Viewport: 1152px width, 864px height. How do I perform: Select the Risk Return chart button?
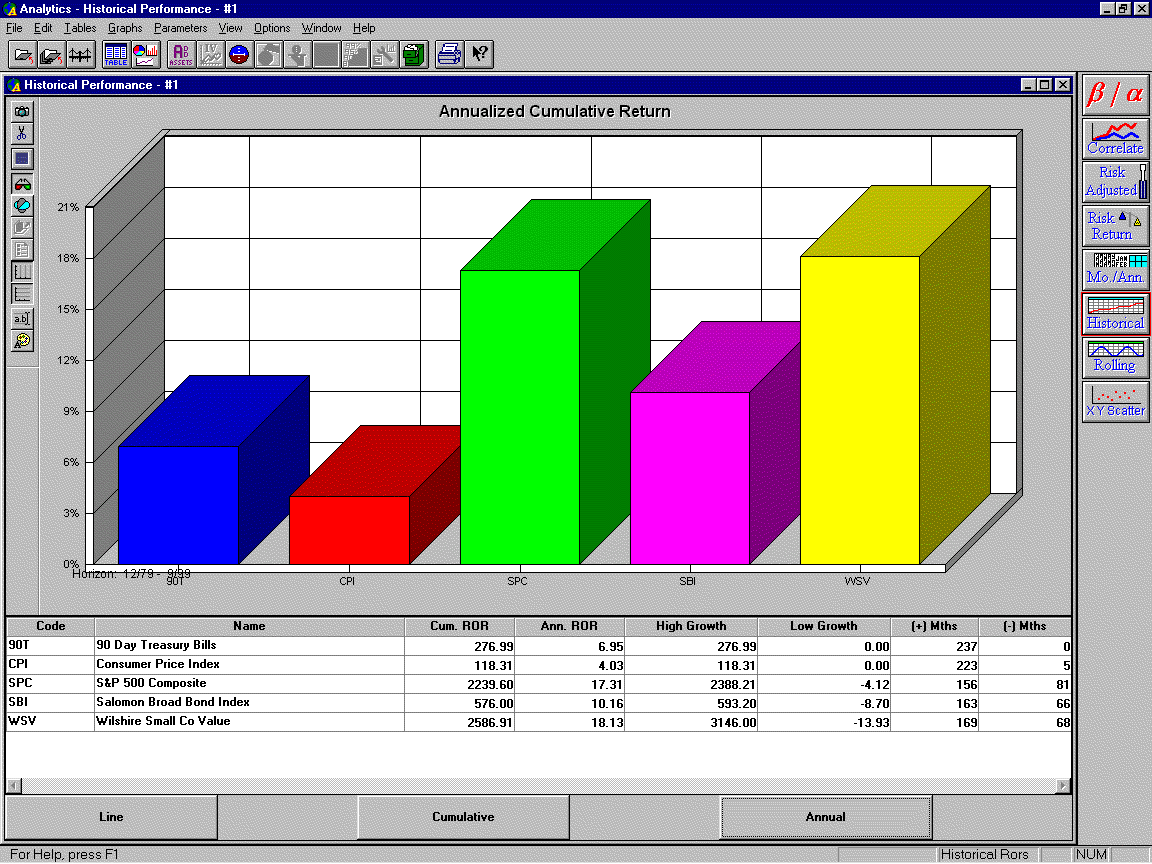pos(1115,225)
